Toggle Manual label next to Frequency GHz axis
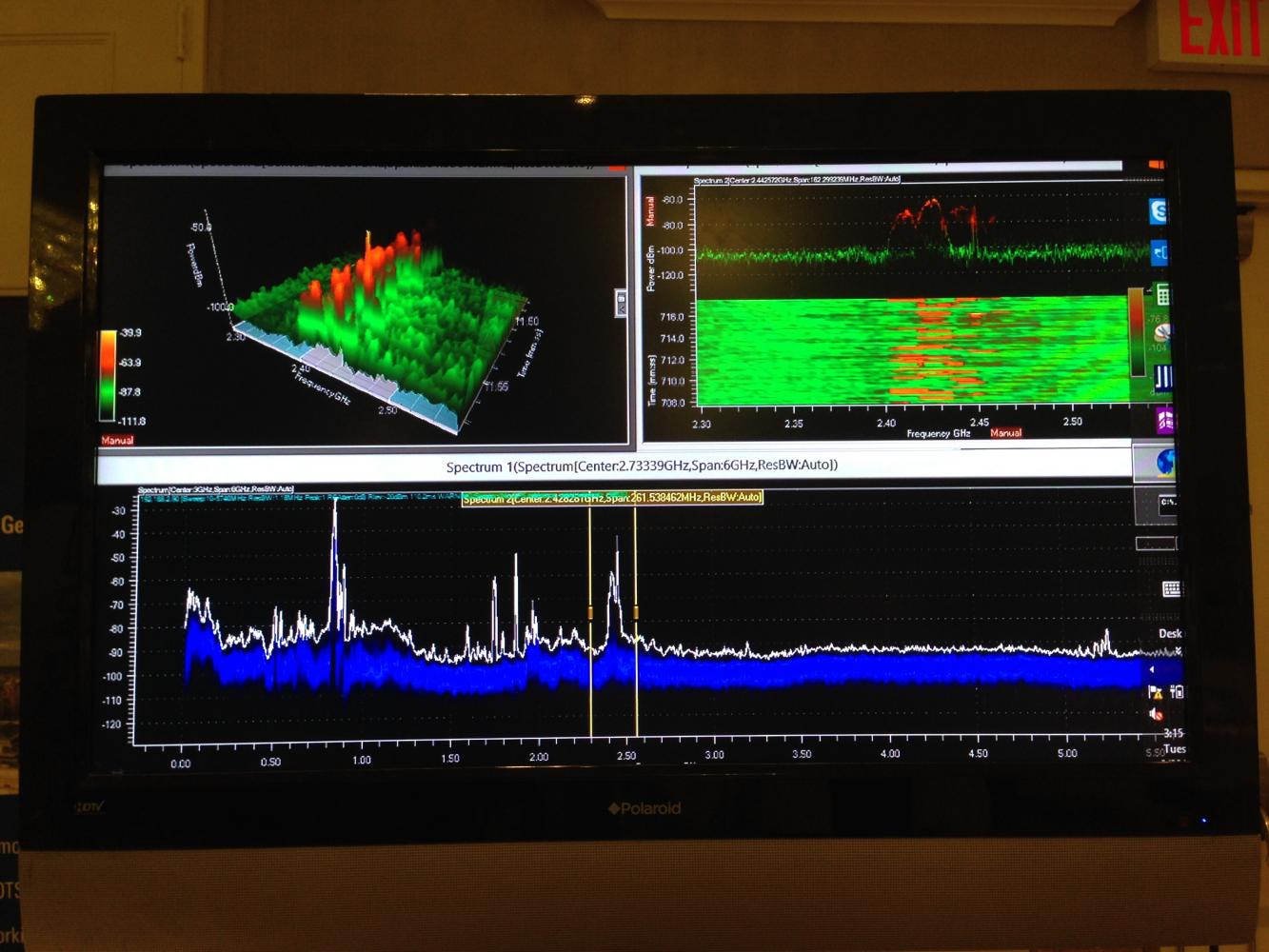1269x952 pixels. pyautogui.click(x=1005, y=433)
